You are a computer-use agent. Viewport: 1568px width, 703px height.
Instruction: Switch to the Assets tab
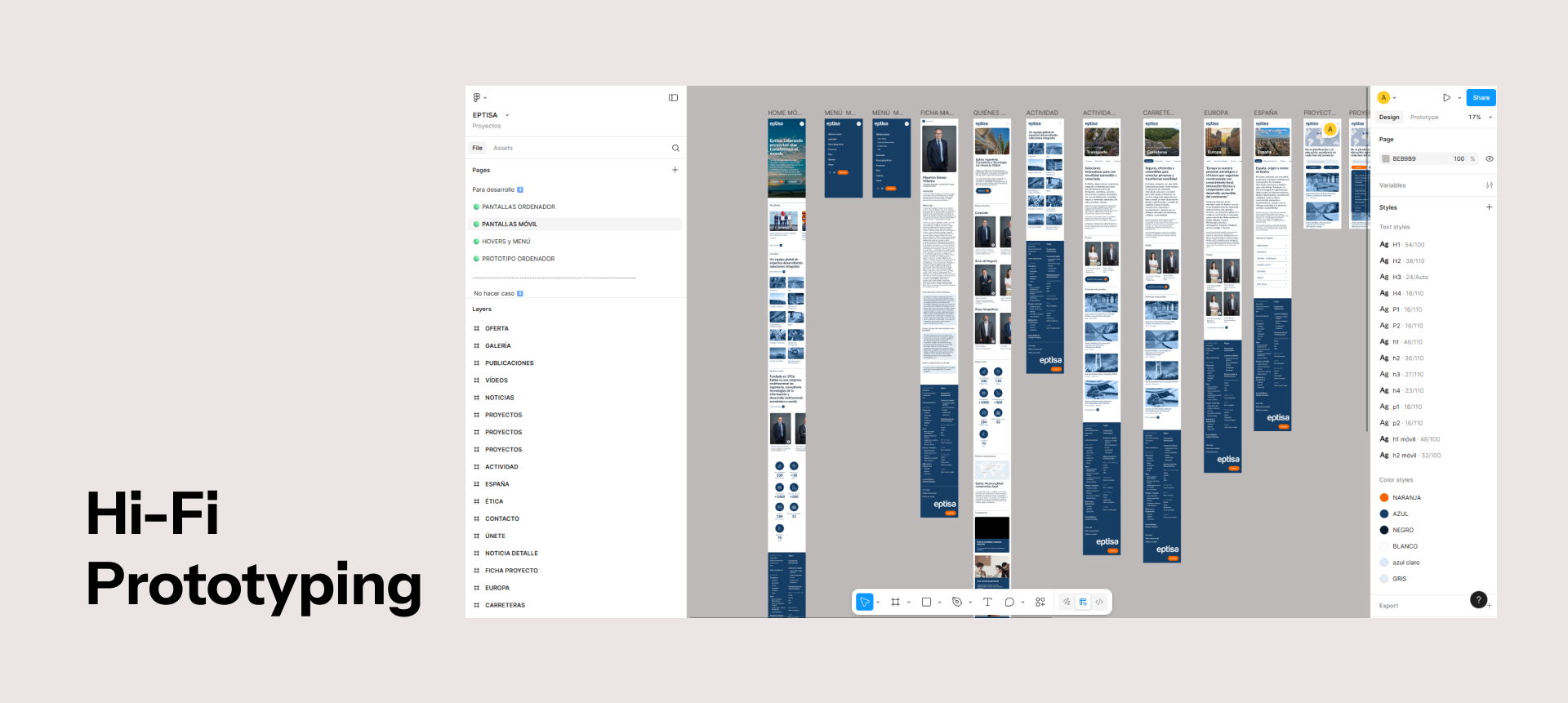503,148
